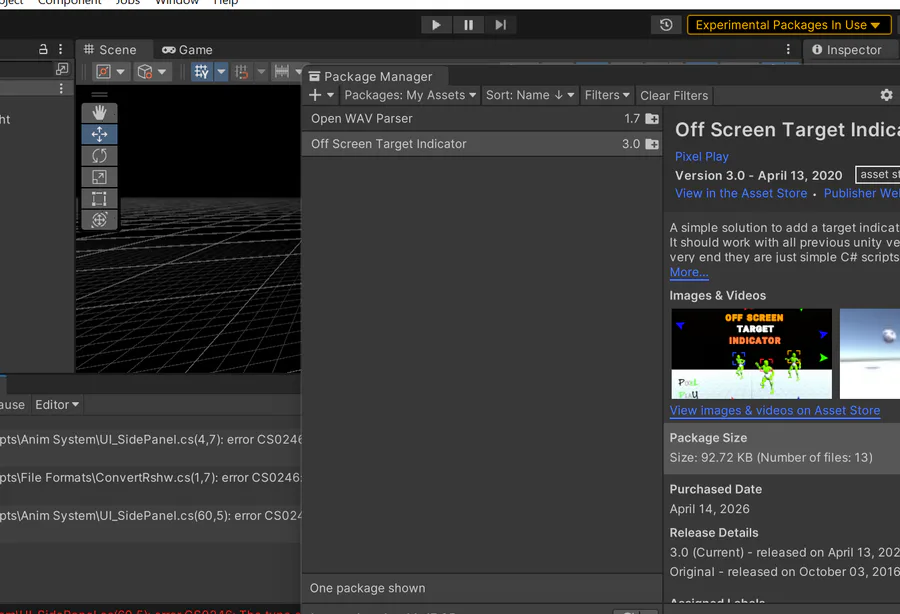The height and width of the screenshot is (614, 900).
Task: Open the pivot position dropdown arrow
Action: tap(121, 72)
